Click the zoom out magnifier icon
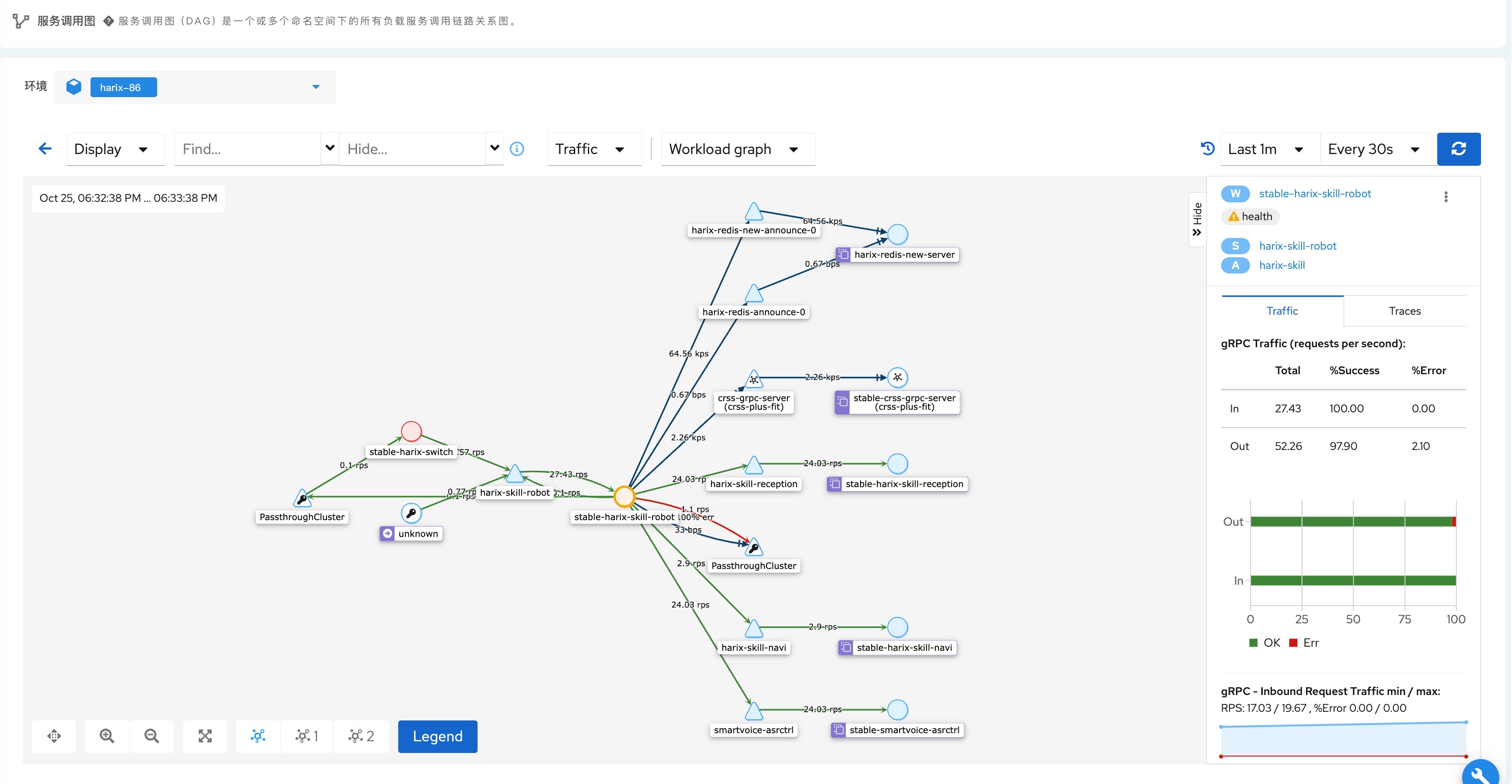The height and width of the screenshot is (784, 1512). click(152, 736)
